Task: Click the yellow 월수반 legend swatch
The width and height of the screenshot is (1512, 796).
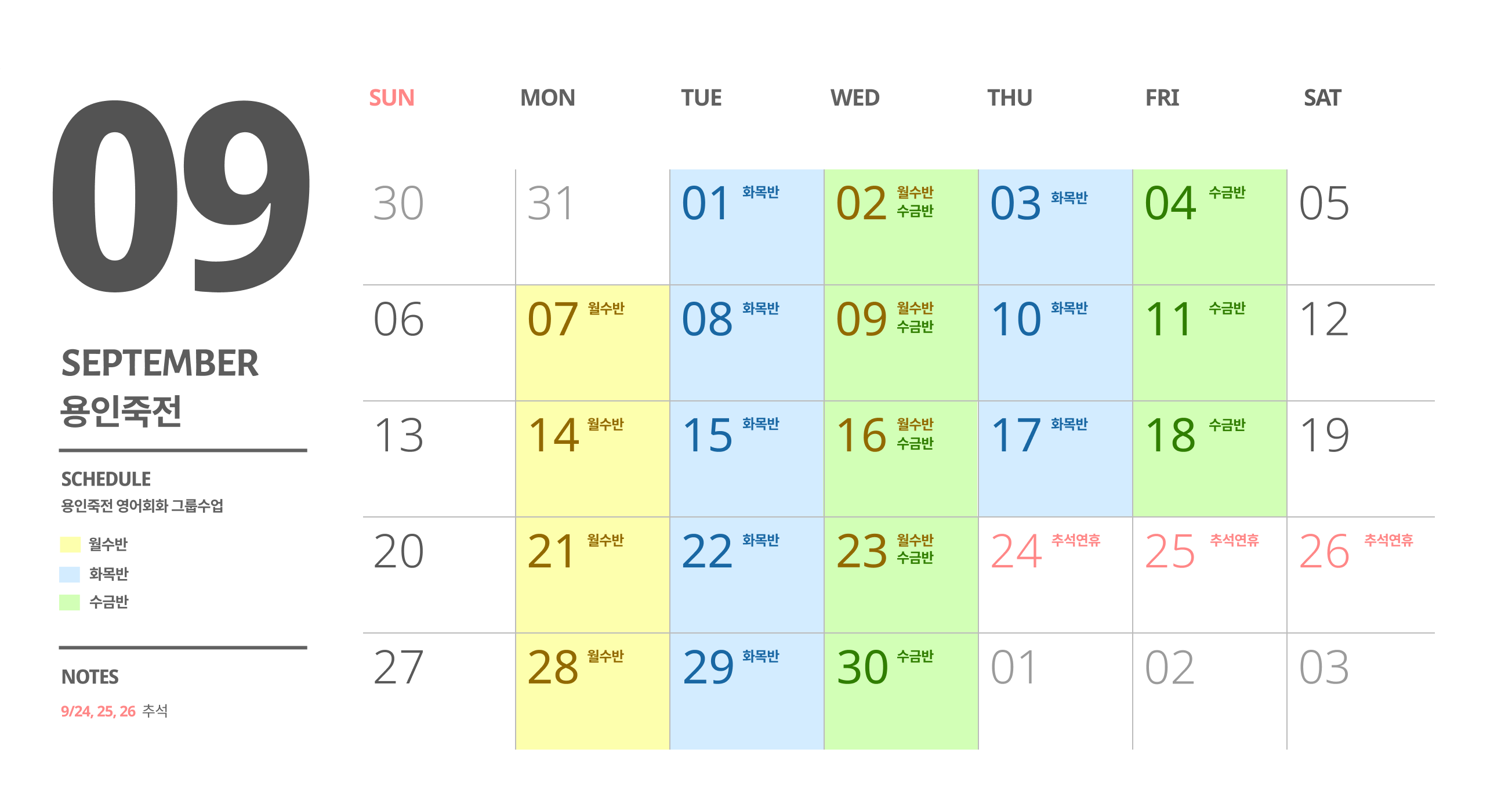Action: (x=70, y=544)
